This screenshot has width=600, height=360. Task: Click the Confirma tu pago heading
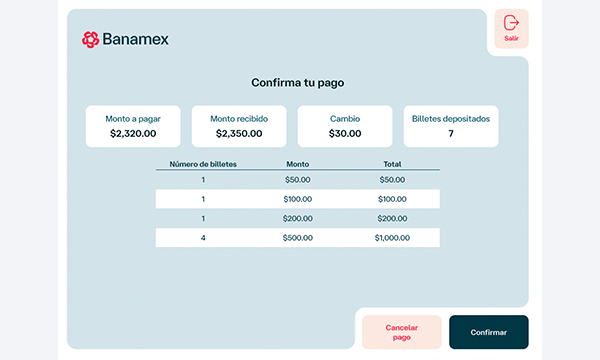coord(298,83)
